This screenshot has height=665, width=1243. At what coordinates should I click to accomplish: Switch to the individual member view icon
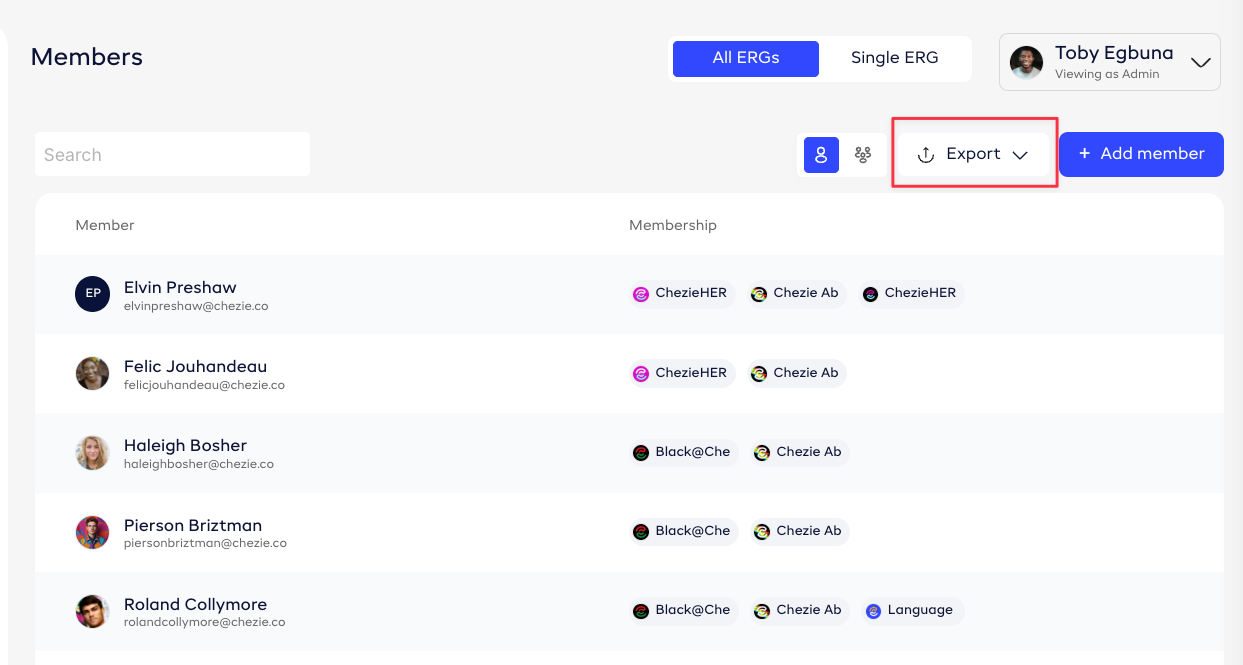pos(821,155)
